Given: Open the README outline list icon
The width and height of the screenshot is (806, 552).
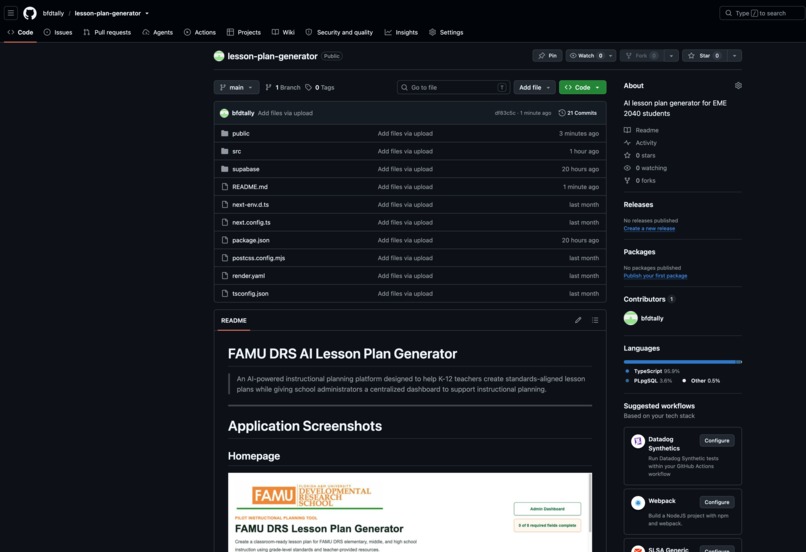Looking at the screenshot, I should (x=595, y=320).
